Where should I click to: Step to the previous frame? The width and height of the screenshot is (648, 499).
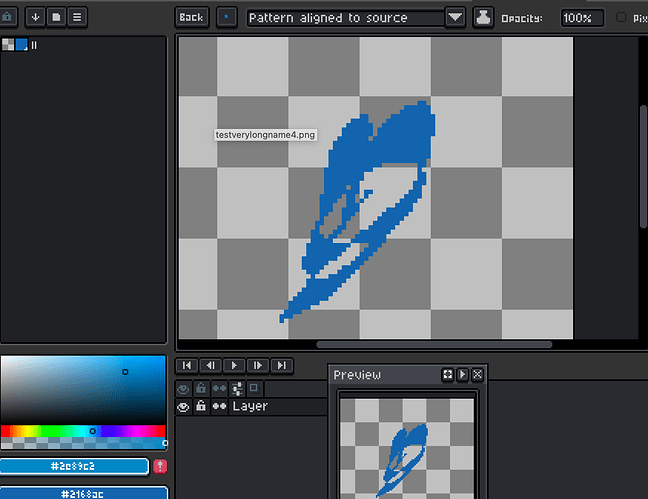point(210,366)
